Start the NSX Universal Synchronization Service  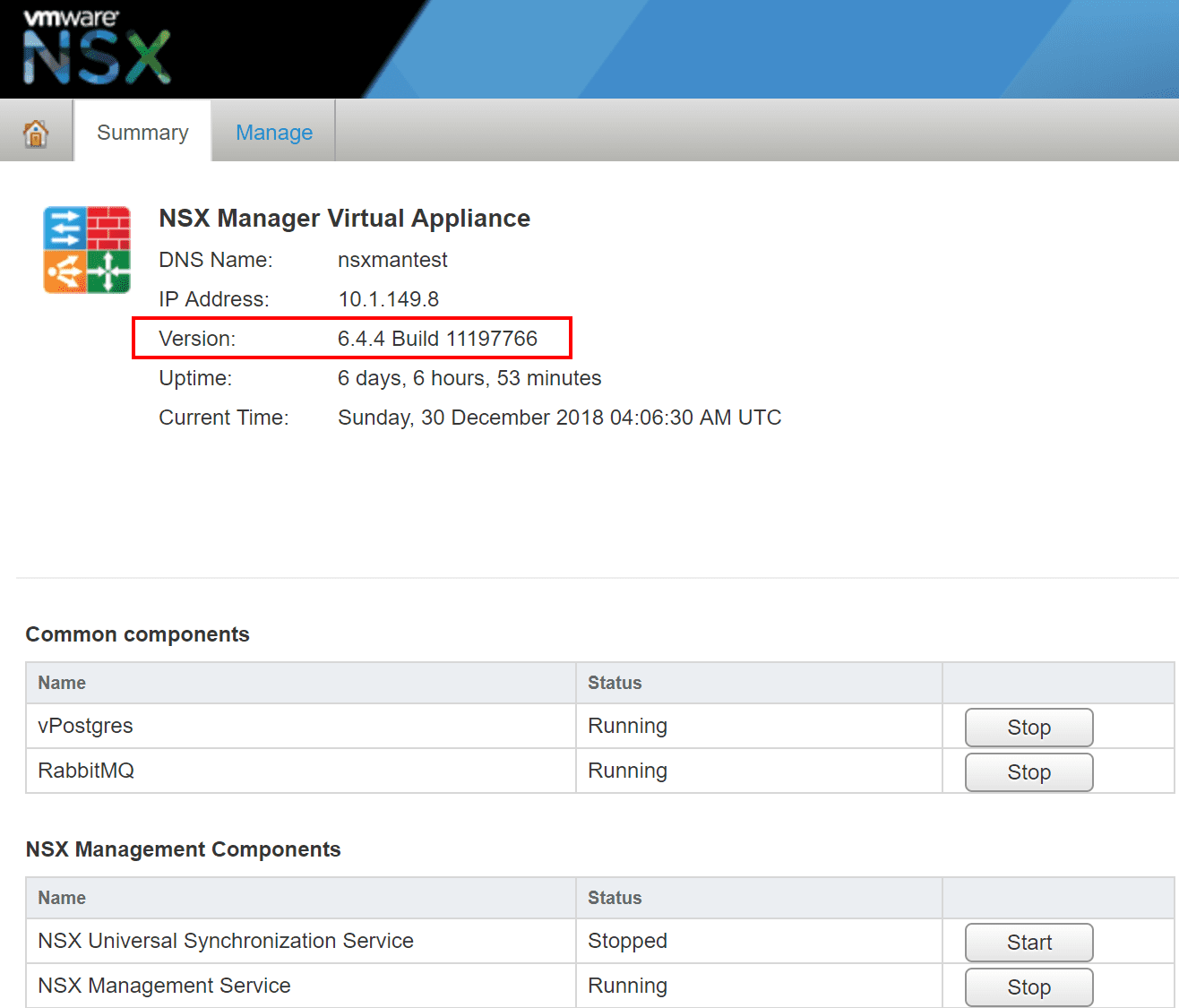click(1028, 942)
